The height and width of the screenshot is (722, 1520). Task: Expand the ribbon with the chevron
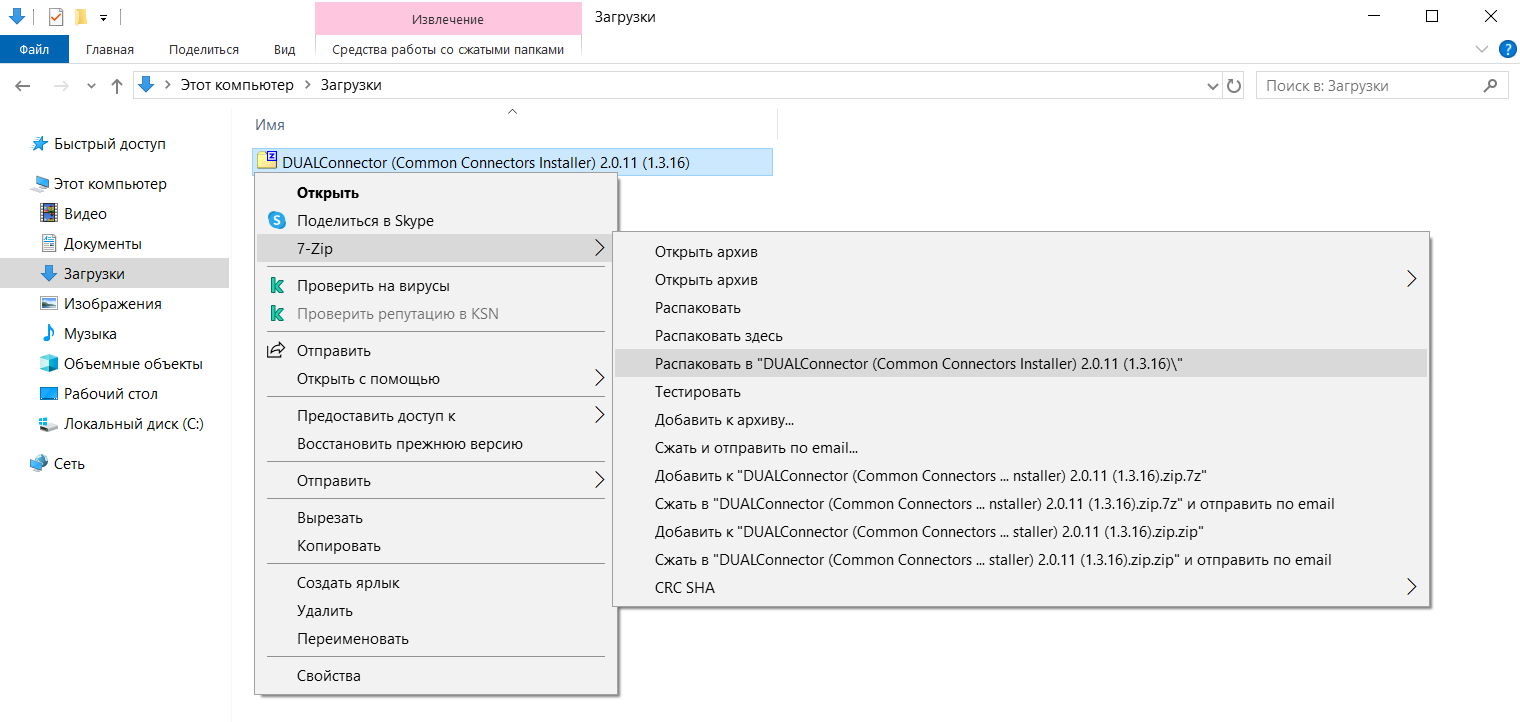point(1482,49)
